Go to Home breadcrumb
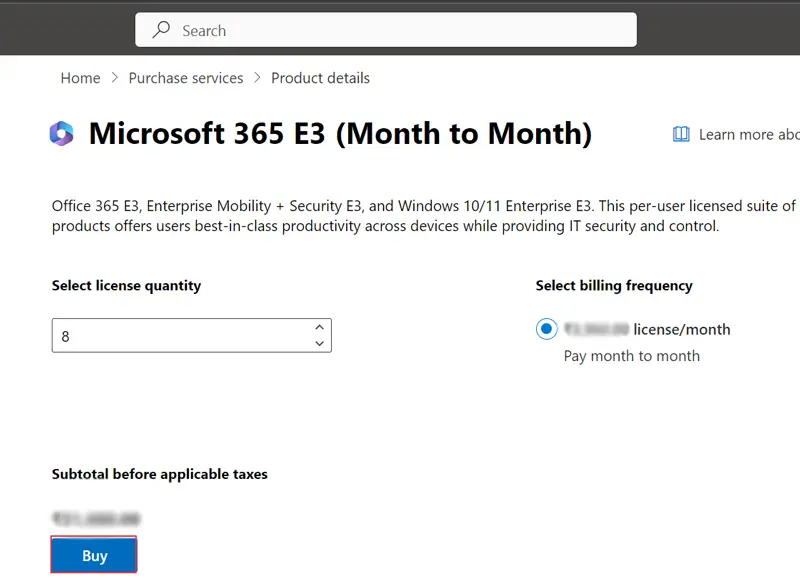This screenshot has height=585, width=800. click(x=80, y=78)
